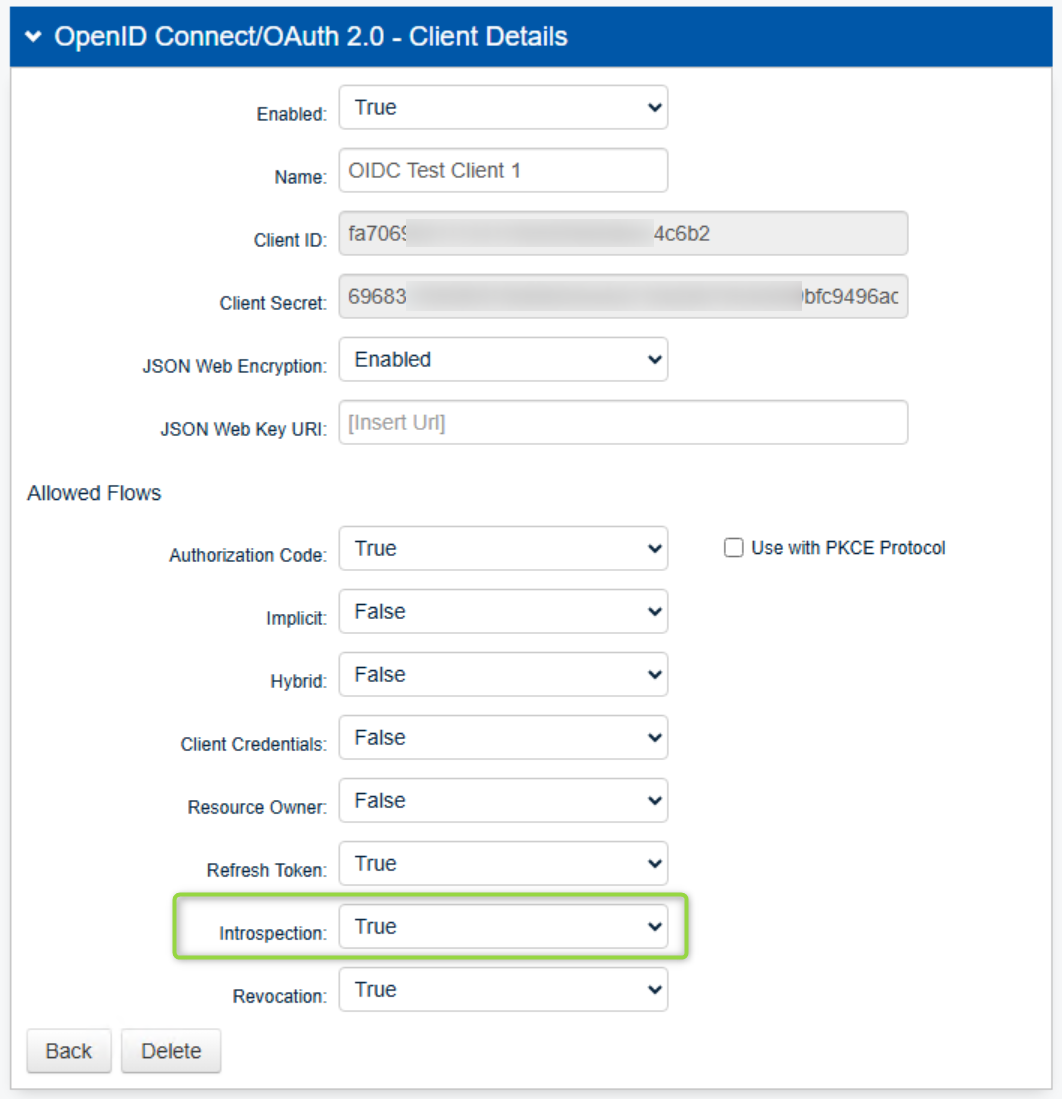Click the Introspection label text
The image size is (1062, 1099).
click(x=273, y=933)
